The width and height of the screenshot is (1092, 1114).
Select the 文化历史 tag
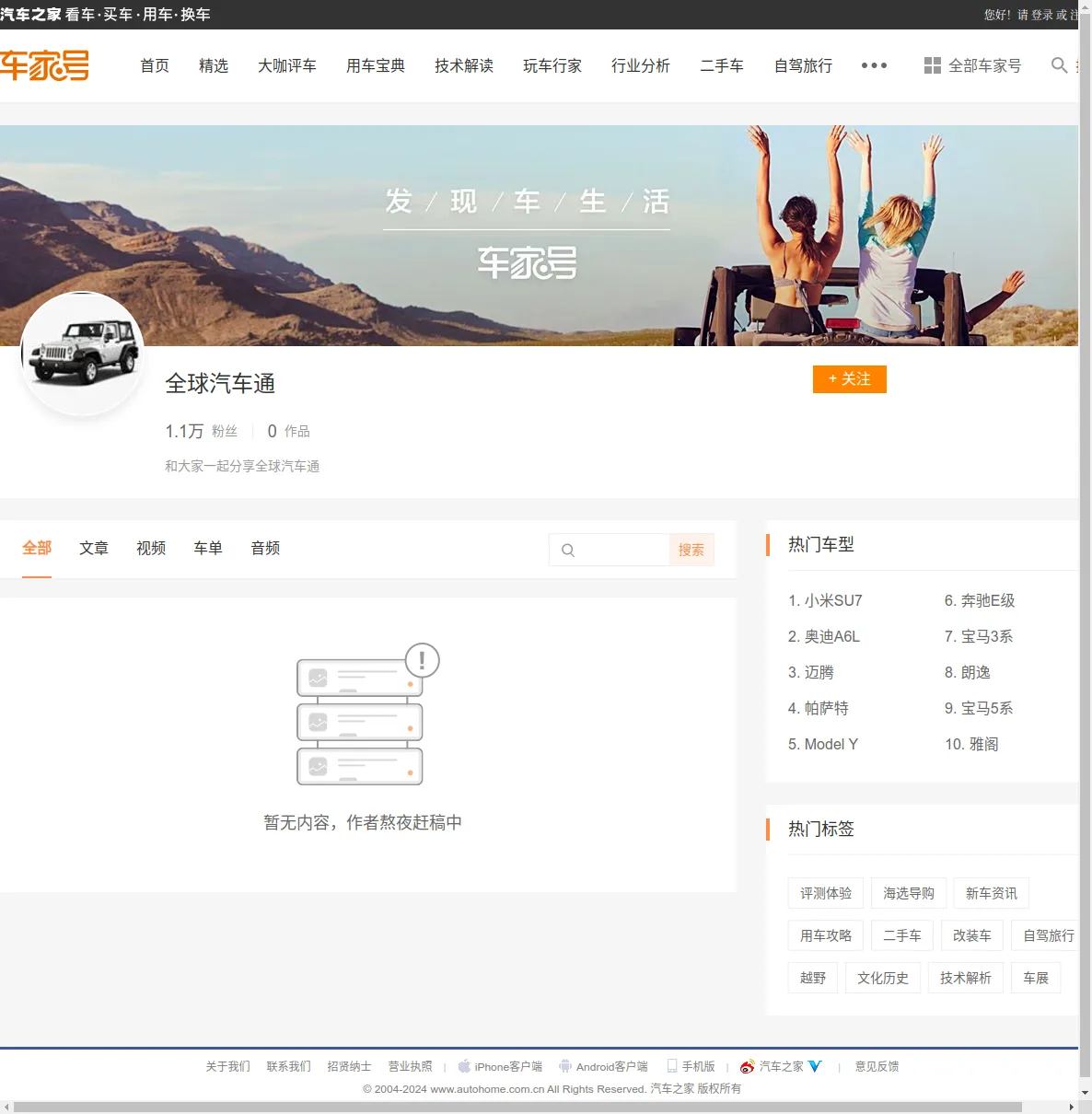[x=883, y=978]
